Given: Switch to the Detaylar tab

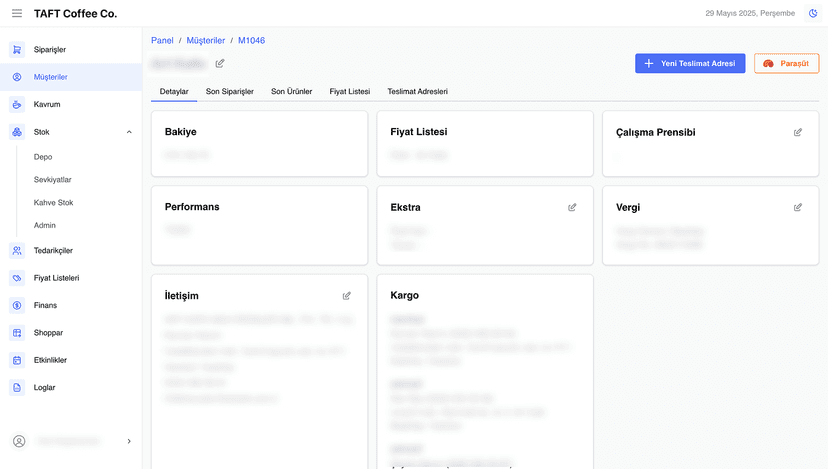Looking at the screenshot, I should coord(174,91).
